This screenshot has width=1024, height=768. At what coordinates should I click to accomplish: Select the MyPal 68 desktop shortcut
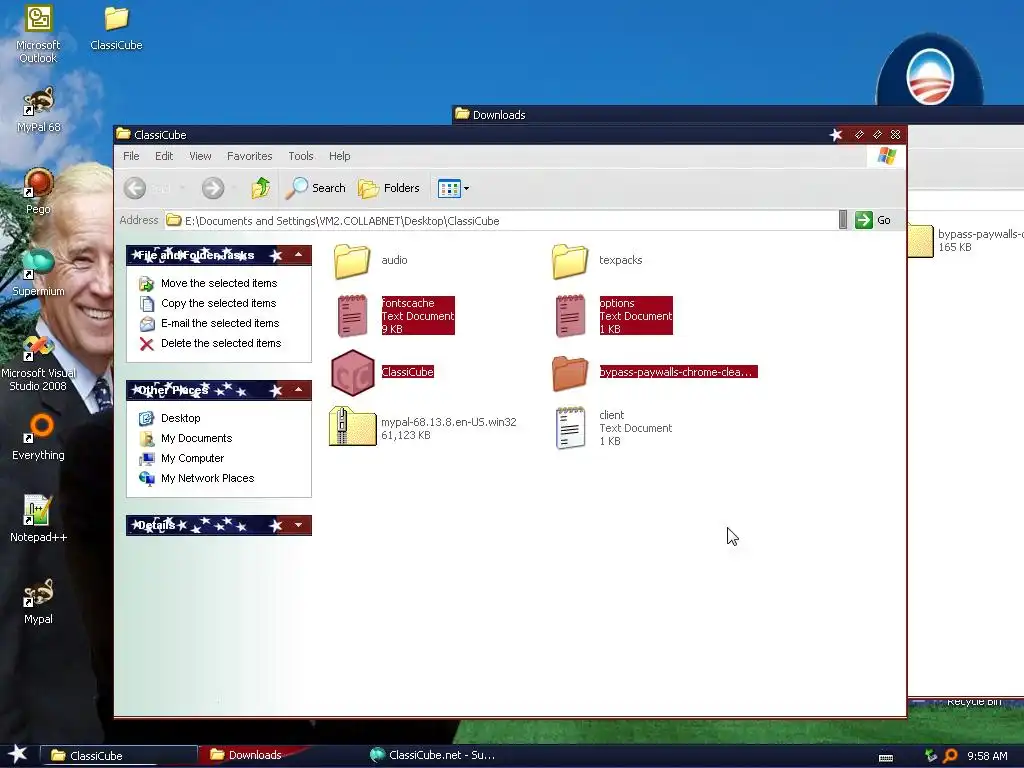pyautogui.click(x=38, y=110)
